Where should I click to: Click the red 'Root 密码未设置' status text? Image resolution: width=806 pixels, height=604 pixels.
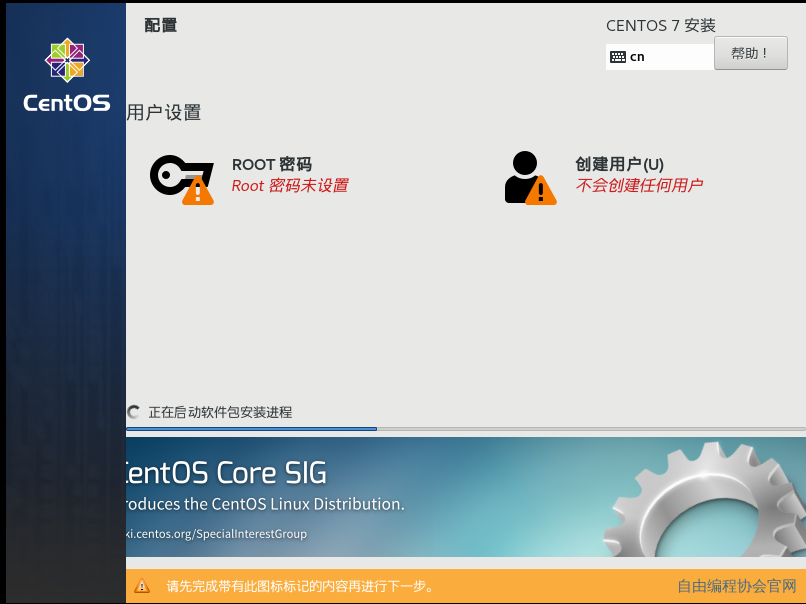tap(290, 186)
